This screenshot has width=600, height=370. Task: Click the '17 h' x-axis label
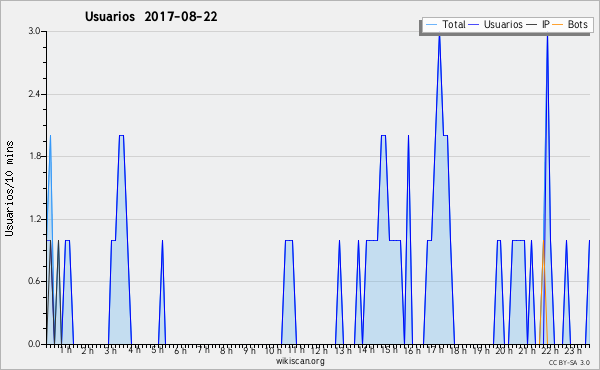coord(435,350)
